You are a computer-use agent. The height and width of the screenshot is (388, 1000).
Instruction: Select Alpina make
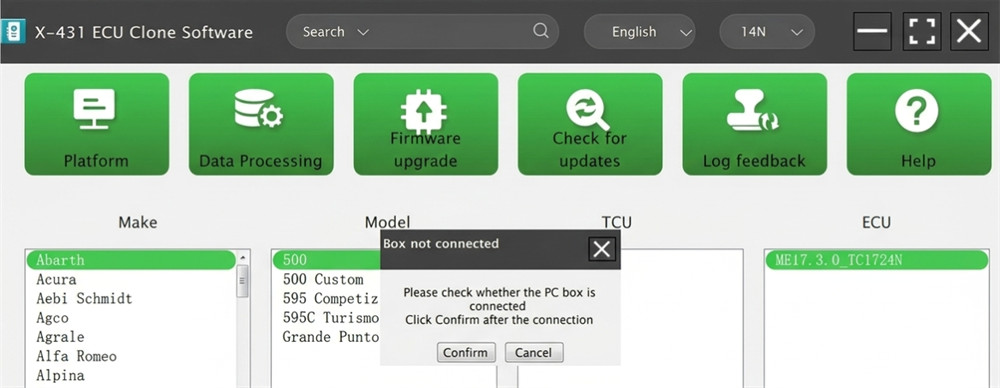point(131,375)
